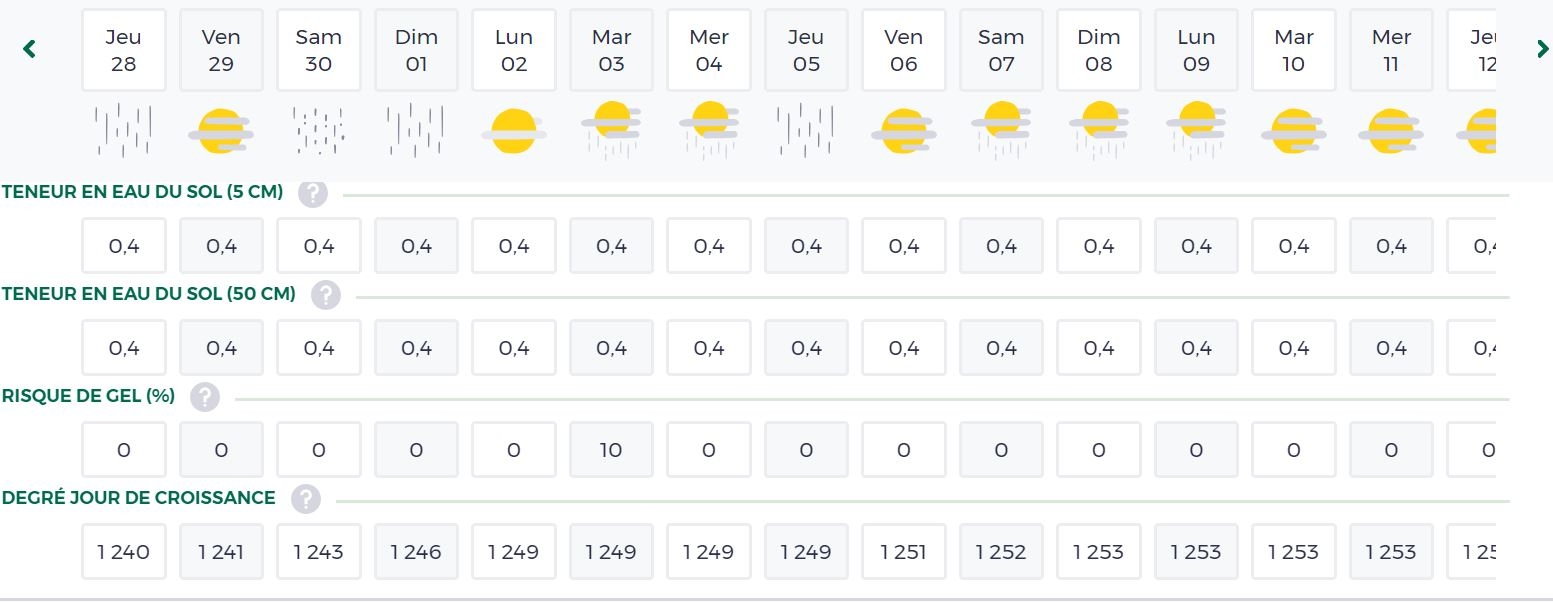Select the Mar 03 day tab
Screen dimensions: 1553x602
(x=611, y=50)
